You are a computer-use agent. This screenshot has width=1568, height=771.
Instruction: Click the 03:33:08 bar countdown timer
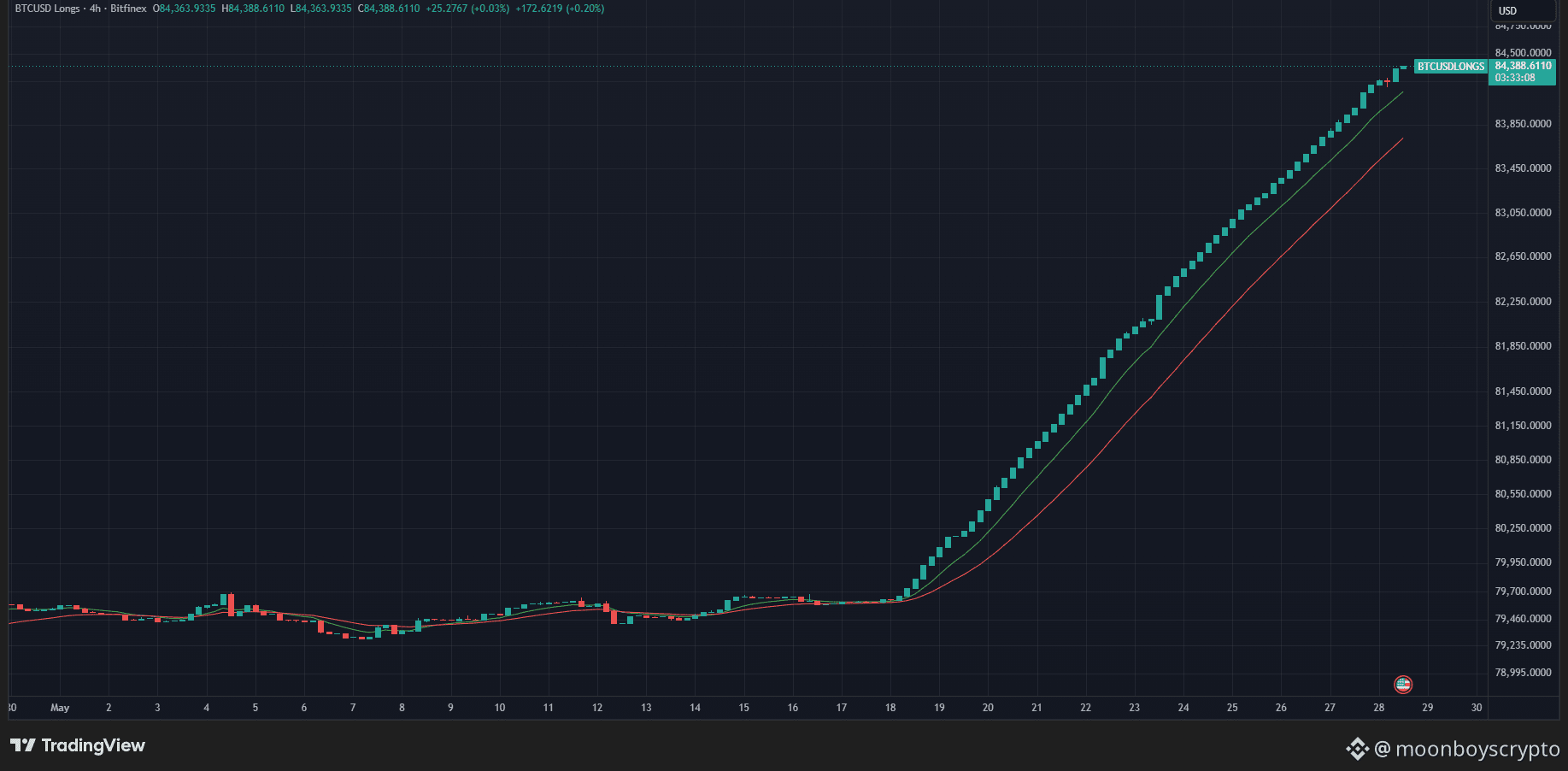1515,78
